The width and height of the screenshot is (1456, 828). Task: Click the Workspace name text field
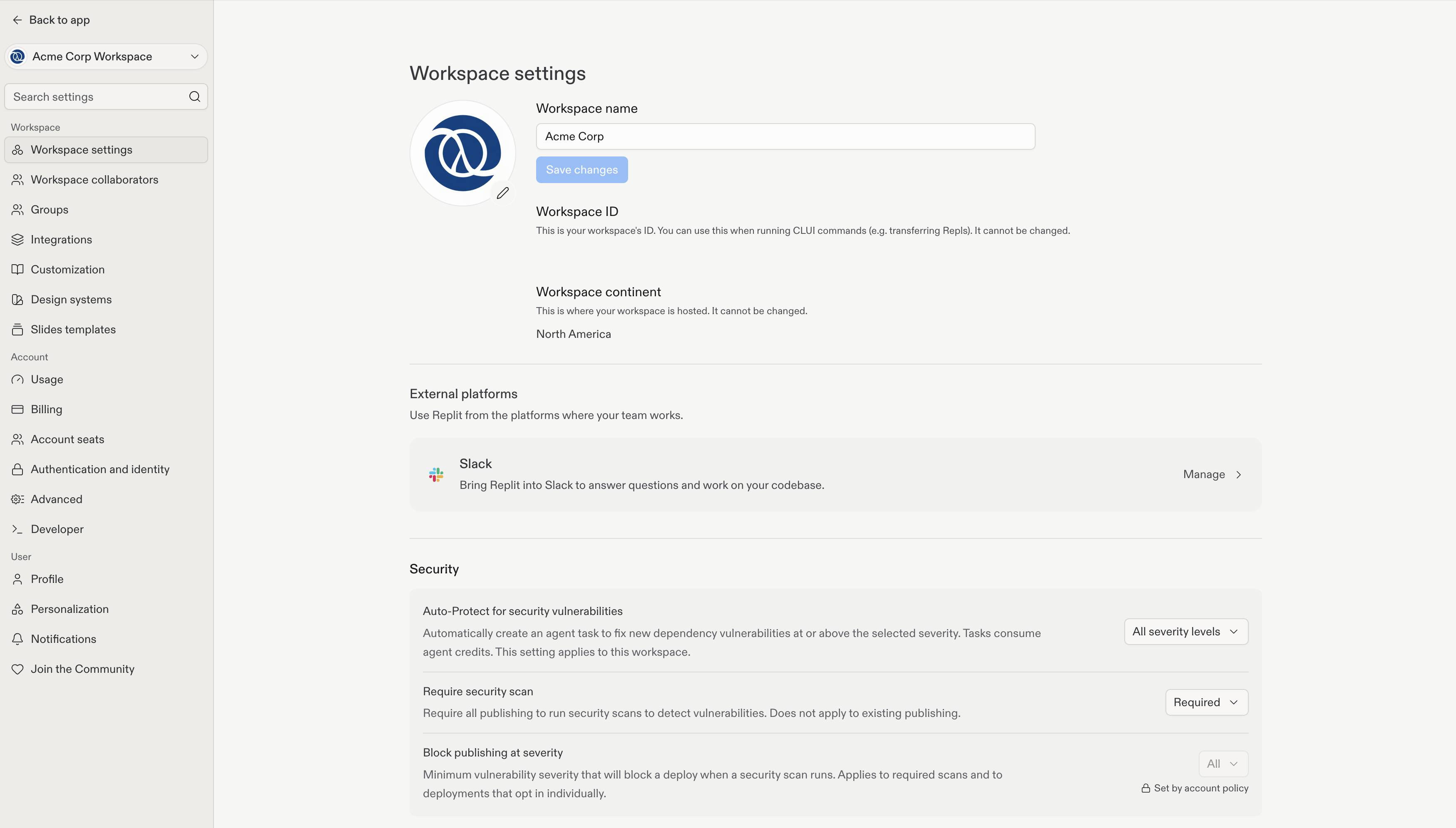pyautogui.click(x=785, y=136)
